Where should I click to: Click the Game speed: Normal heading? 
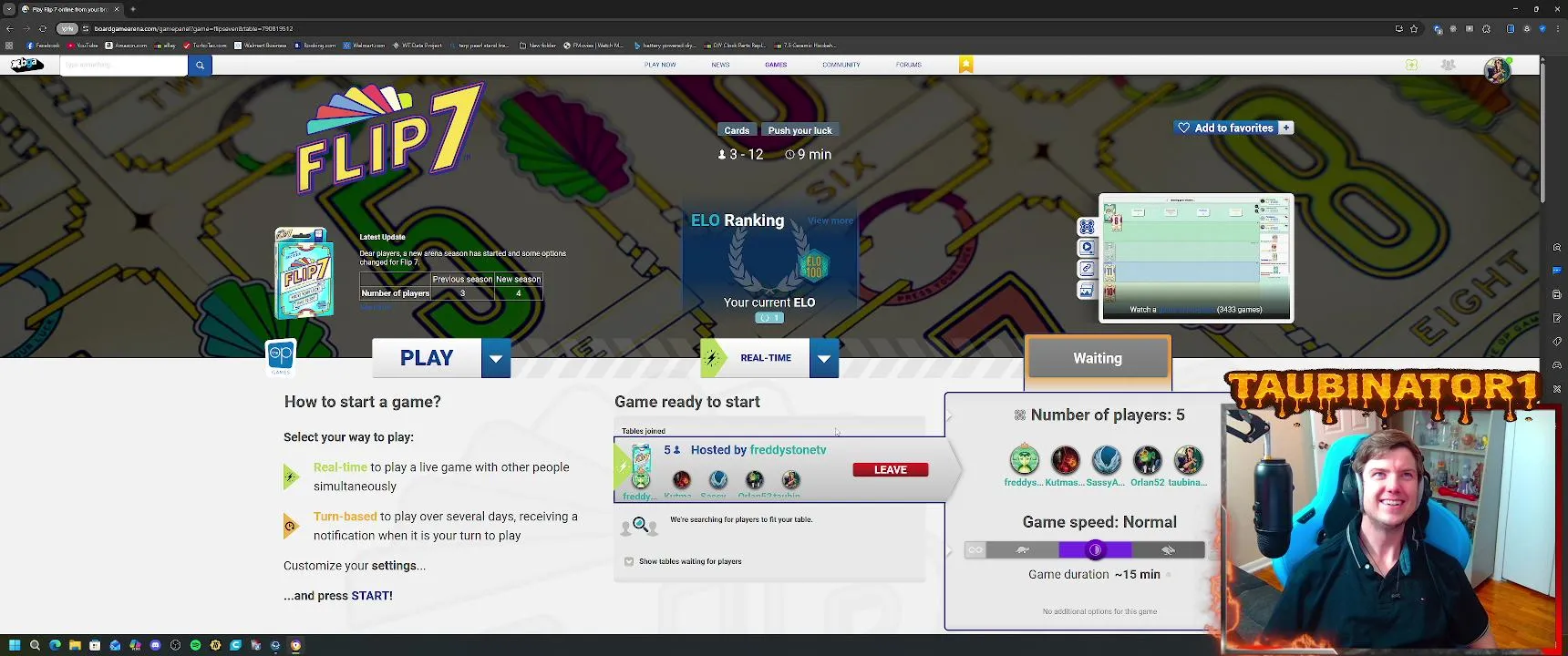click(1099, 522)
